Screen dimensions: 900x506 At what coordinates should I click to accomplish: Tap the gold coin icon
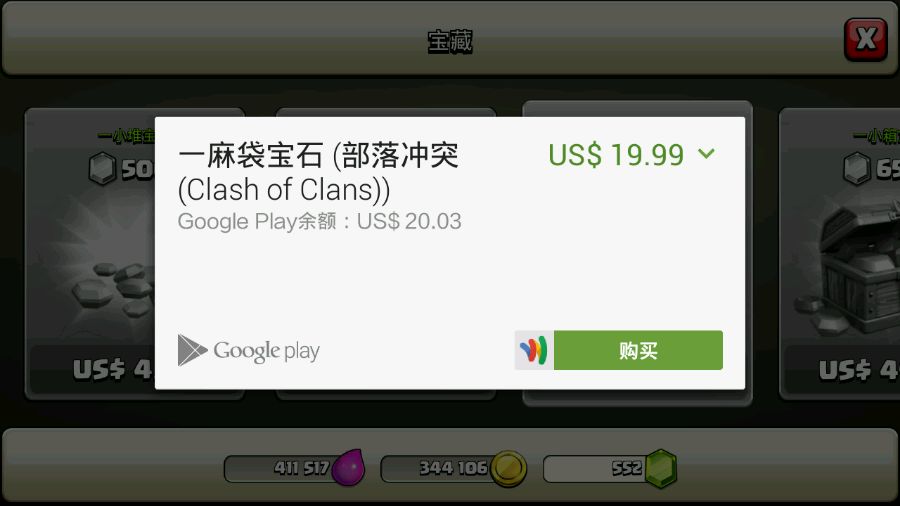(x=509, y=469)
